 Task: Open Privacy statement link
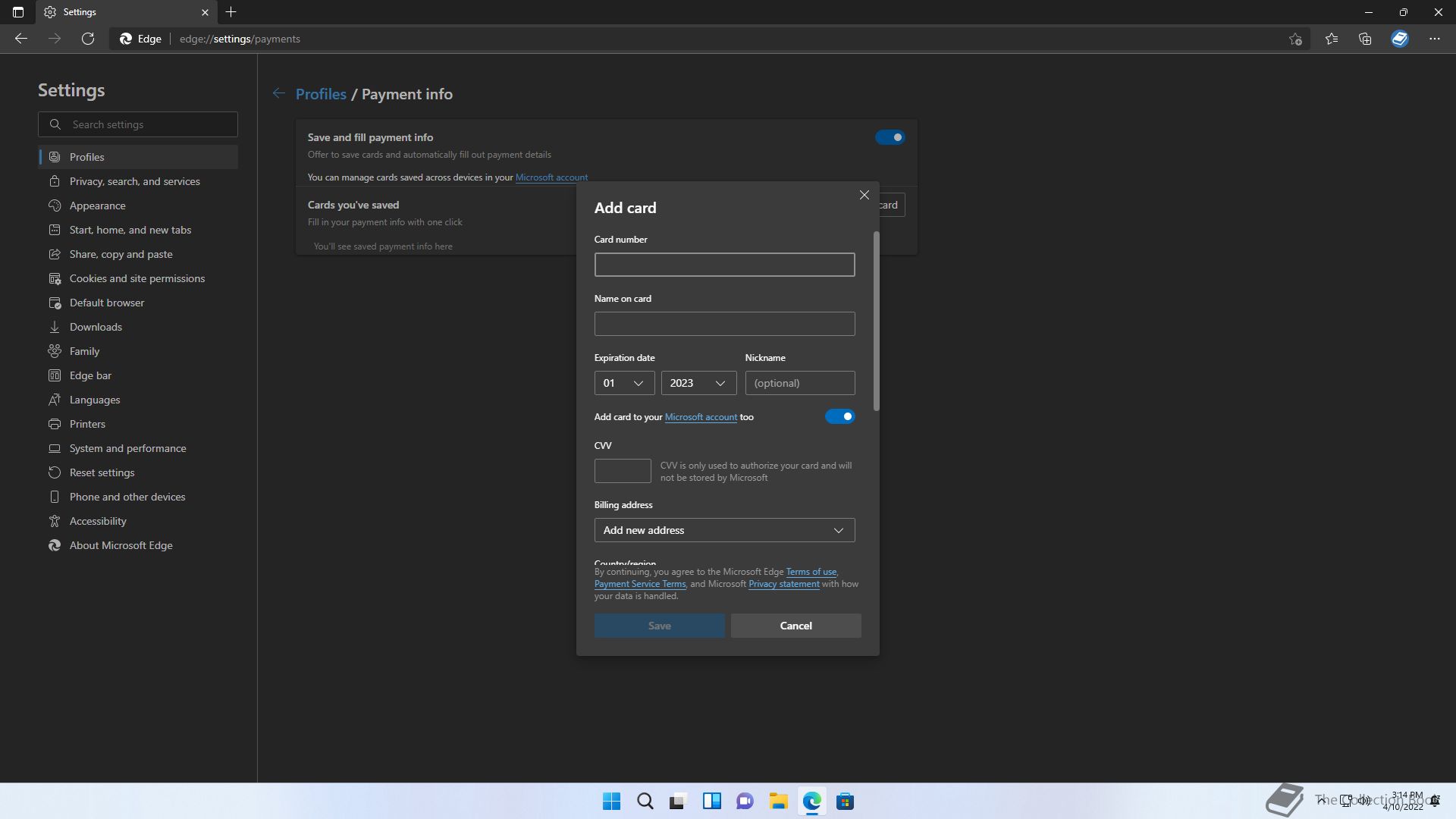point(783,584)
